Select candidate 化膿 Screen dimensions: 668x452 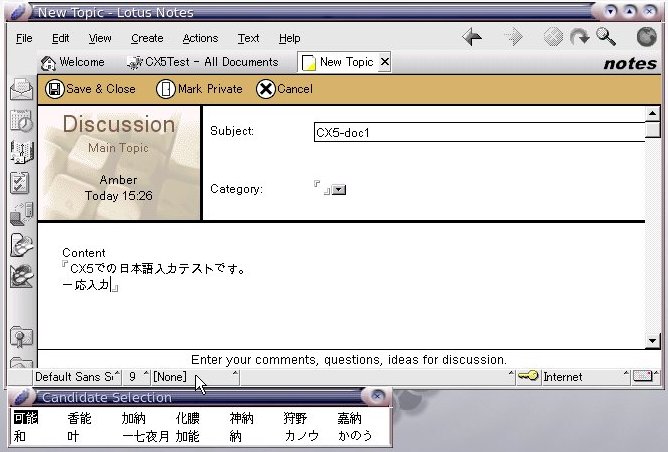187,418
